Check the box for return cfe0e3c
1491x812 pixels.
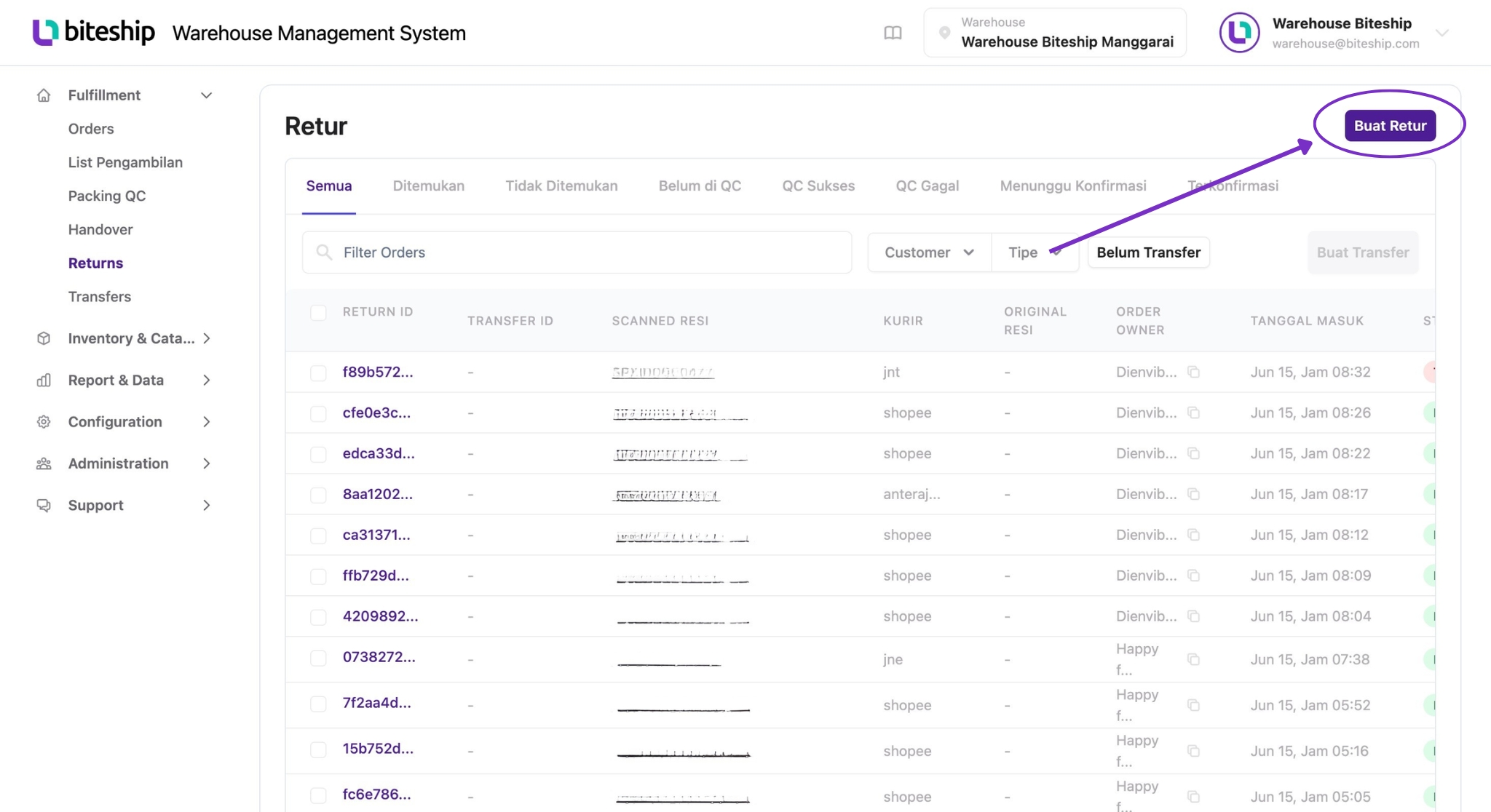[318, 414]
